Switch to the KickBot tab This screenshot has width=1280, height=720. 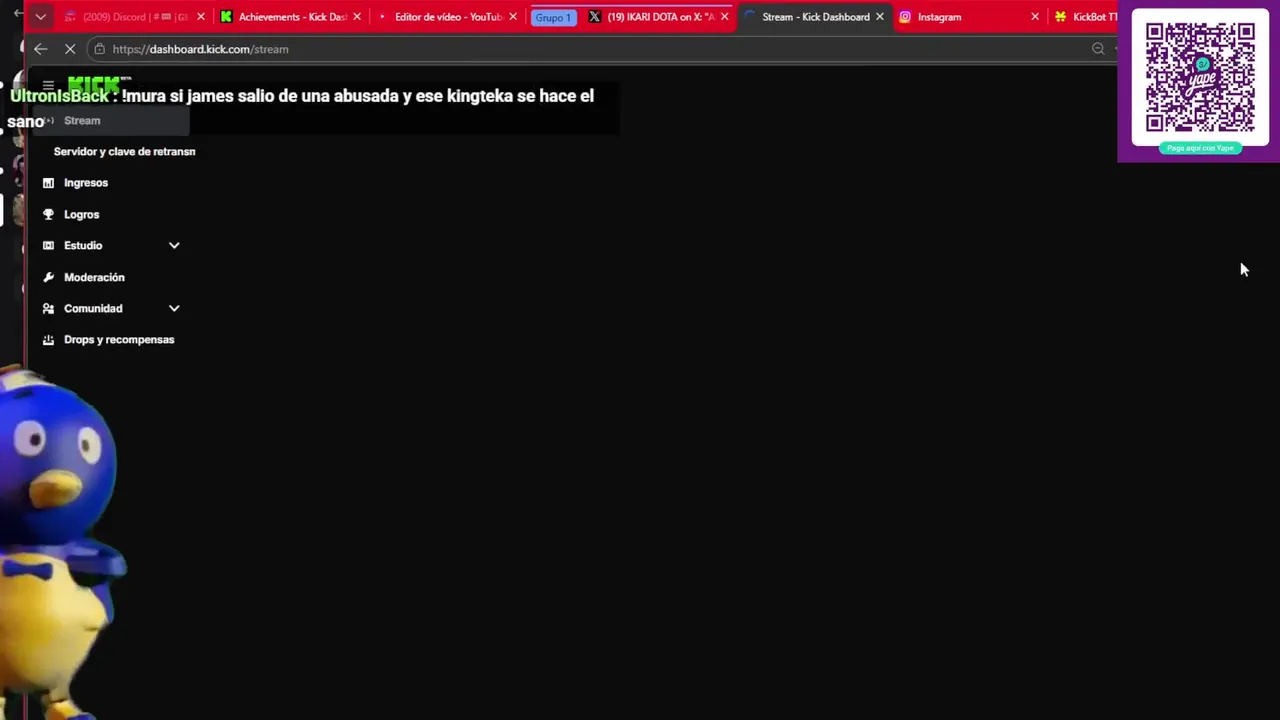click(x=1084, y=17)
